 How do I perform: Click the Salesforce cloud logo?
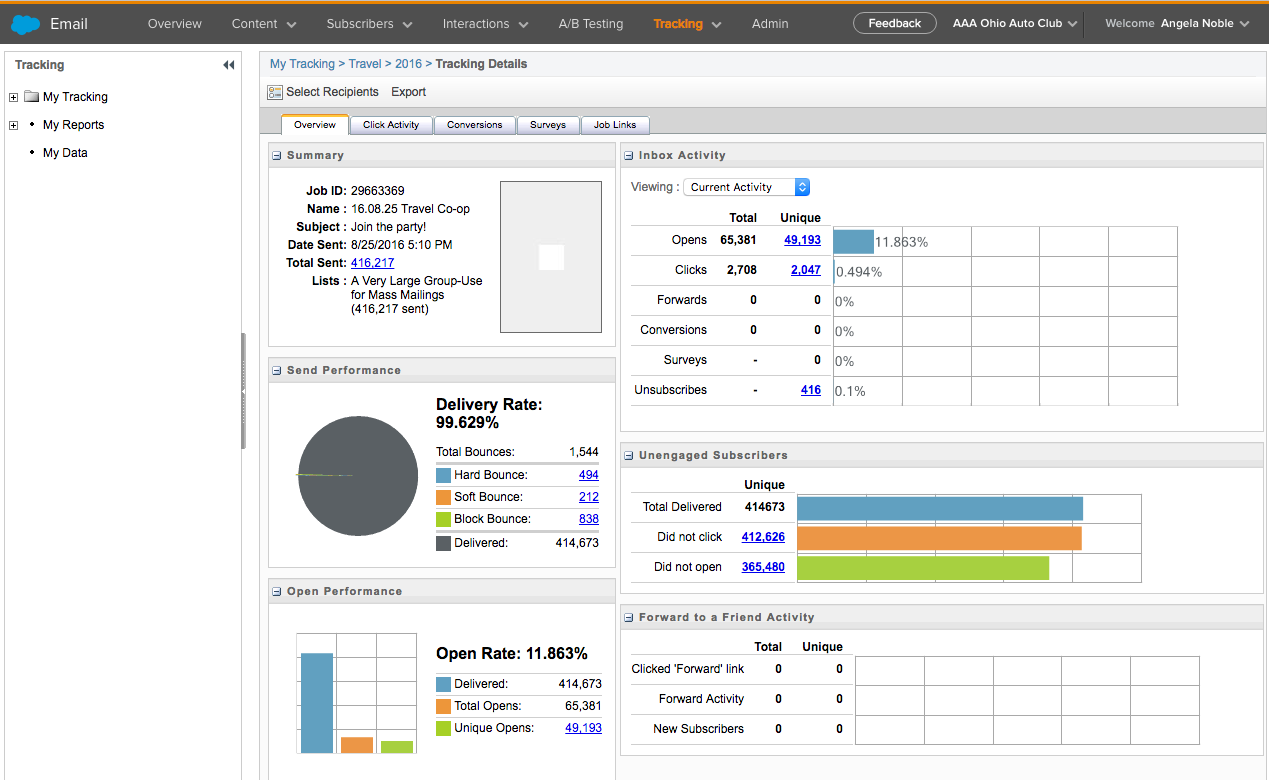click(x=25, y=23)
